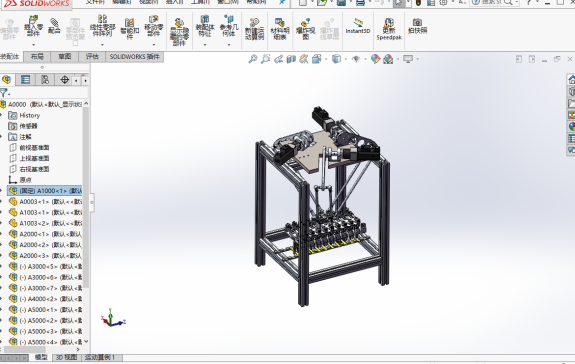Image resolution: width=575 pixels, height=364 pixels.
Task: Open the Hide/Show Items dropdown arrow
Action: point(365,59)
